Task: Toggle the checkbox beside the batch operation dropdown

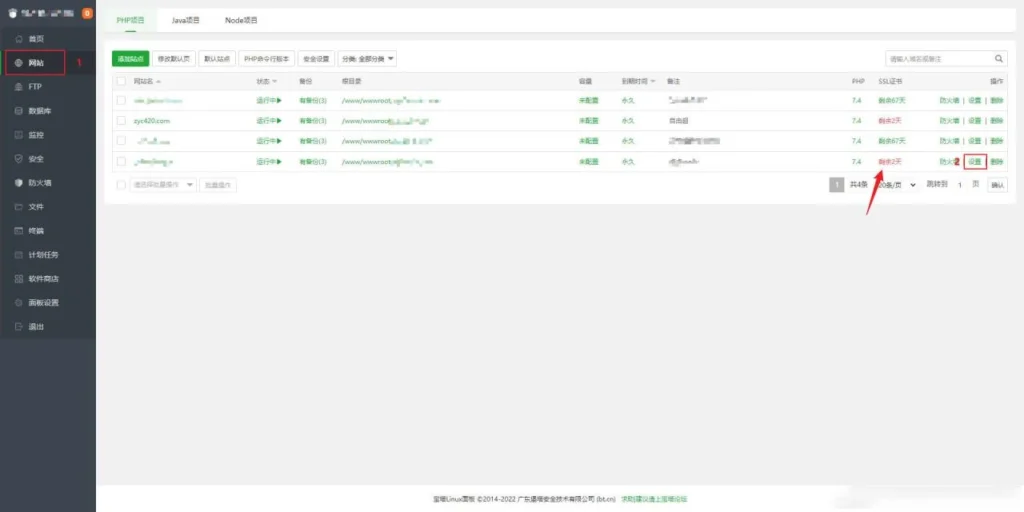Action: tap(121, 185)
